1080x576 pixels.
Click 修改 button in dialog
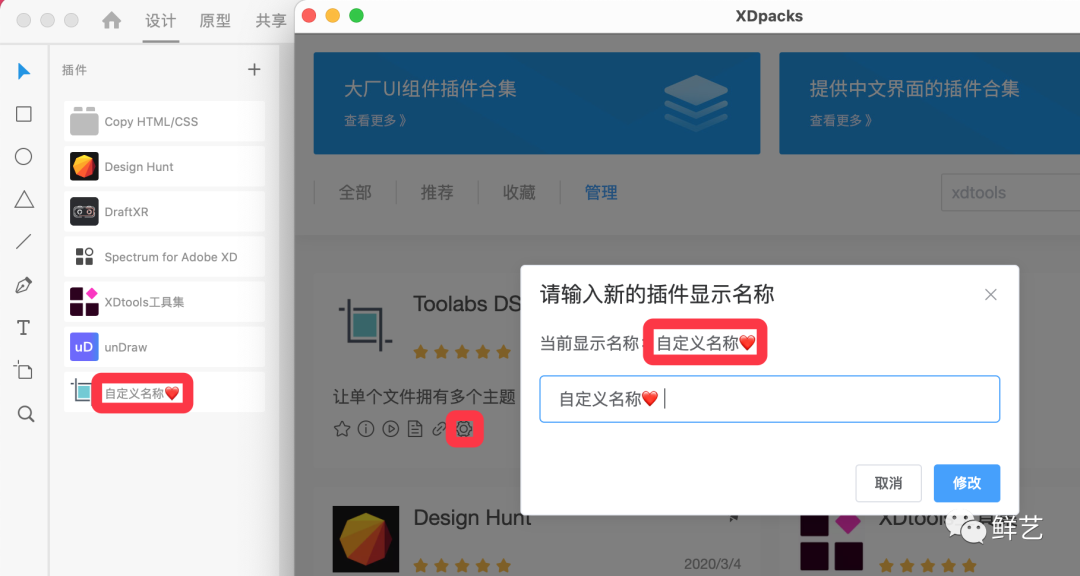click(967, 483)
